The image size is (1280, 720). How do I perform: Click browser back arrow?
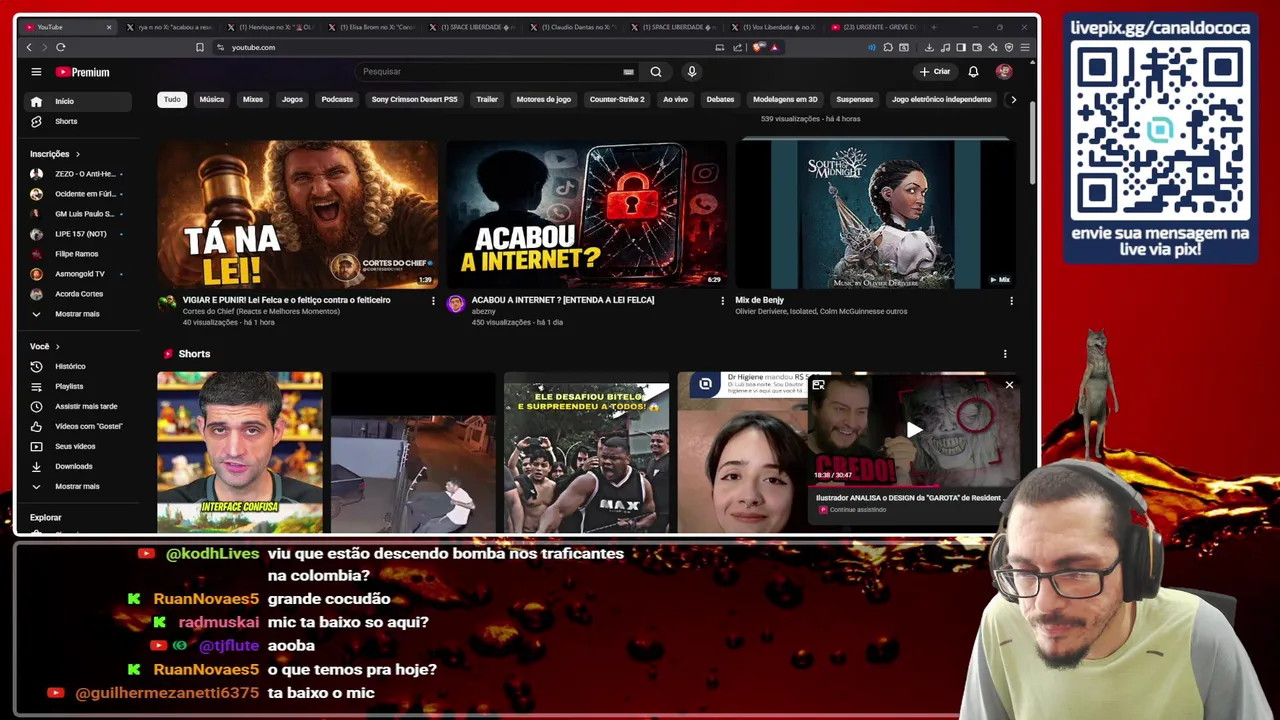click(29, 47)
